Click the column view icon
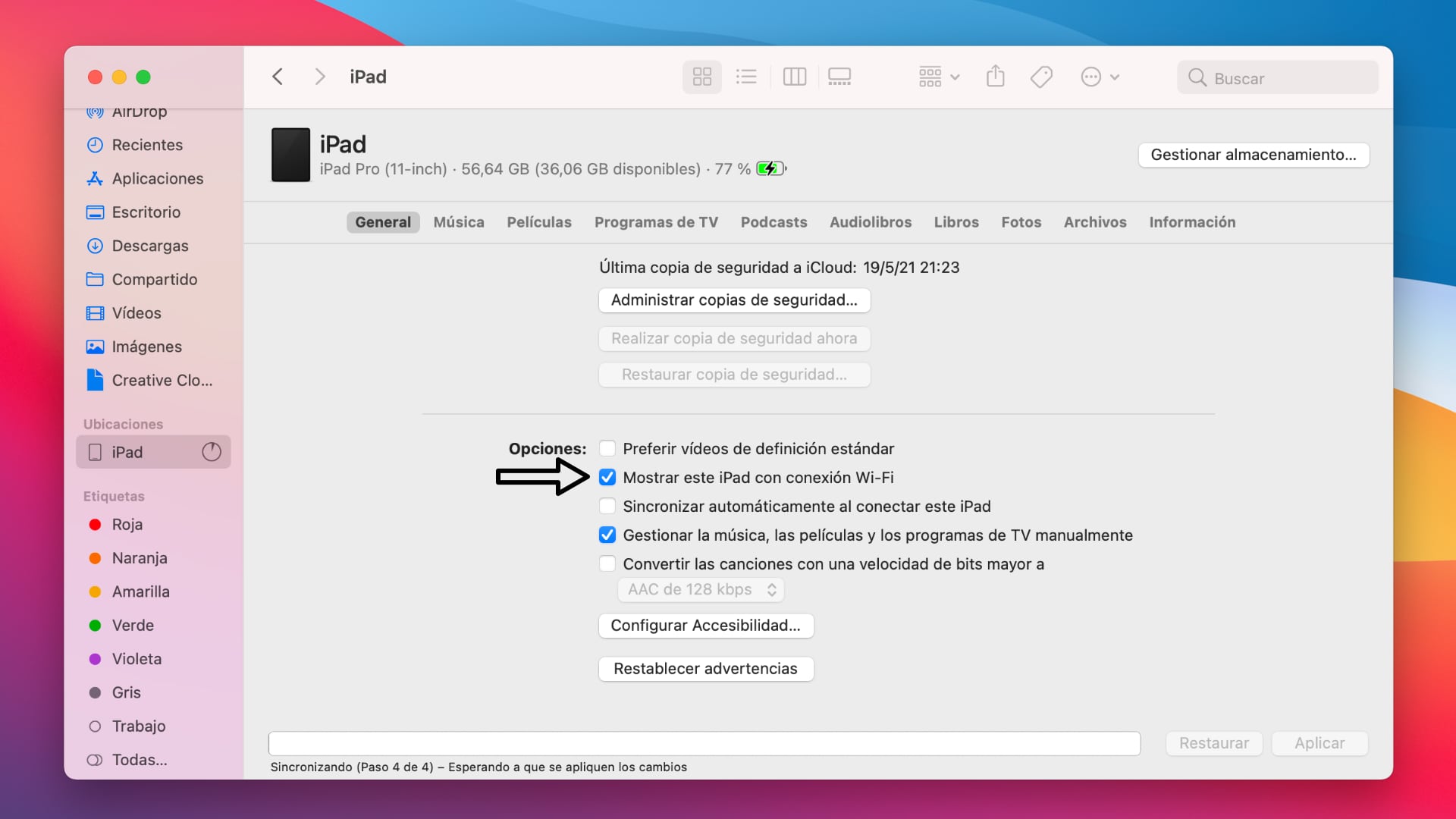The width and height of the screenshot is (1456, 819). click(x=795, y=77)
